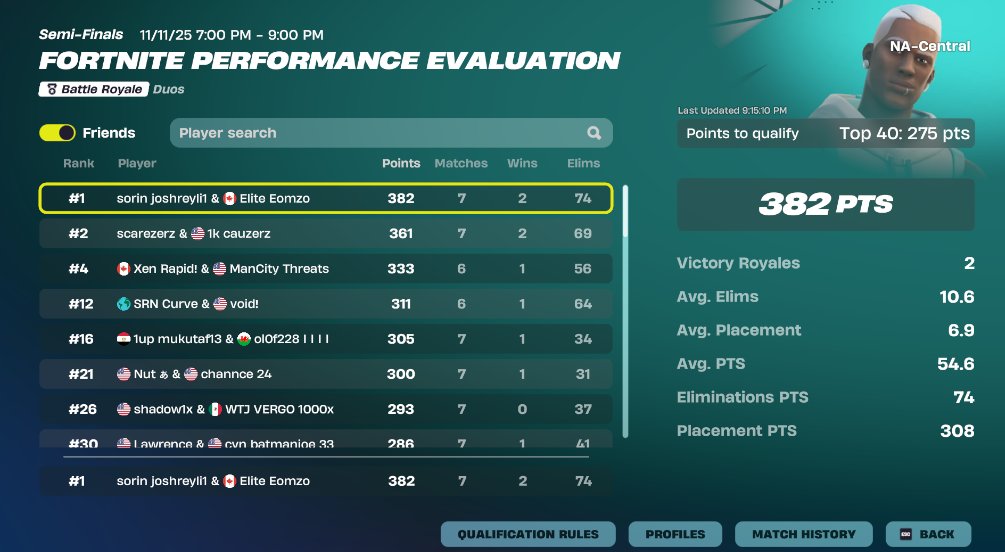Click the Battle Royale mode badge
Screen dimensions: 1005x552
pos(94,89)
